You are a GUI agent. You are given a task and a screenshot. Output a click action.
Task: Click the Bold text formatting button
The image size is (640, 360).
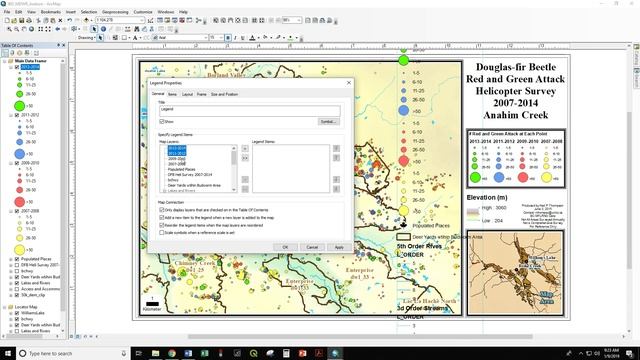[228, 38]
